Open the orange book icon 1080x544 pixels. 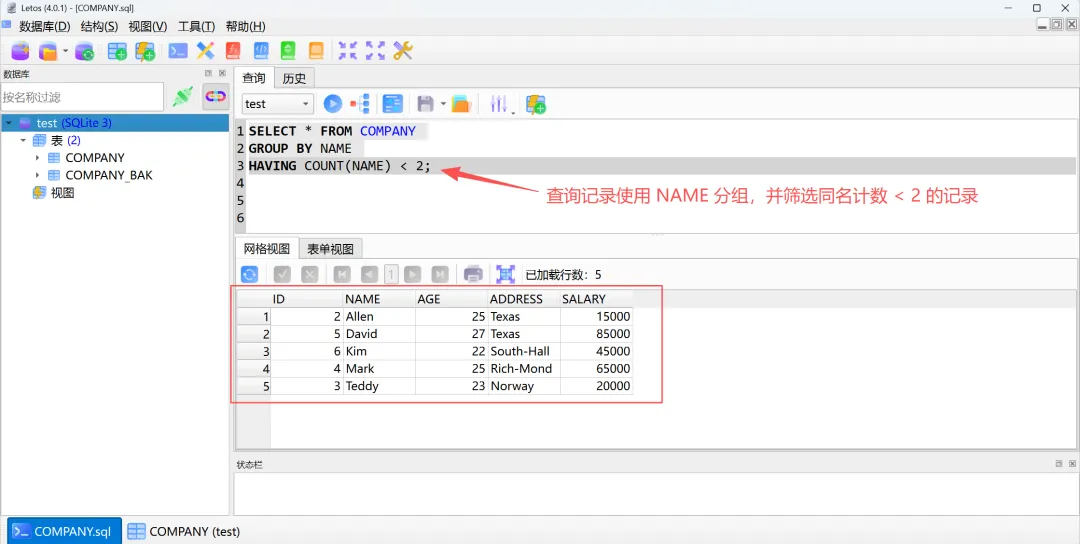tap(315, 50)
